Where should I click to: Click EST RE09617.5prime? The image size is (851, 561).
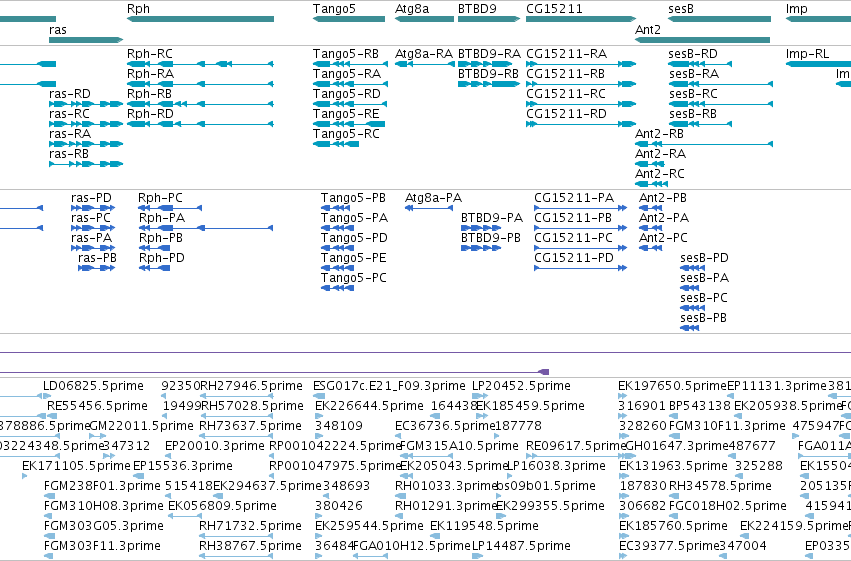[576, 446]
